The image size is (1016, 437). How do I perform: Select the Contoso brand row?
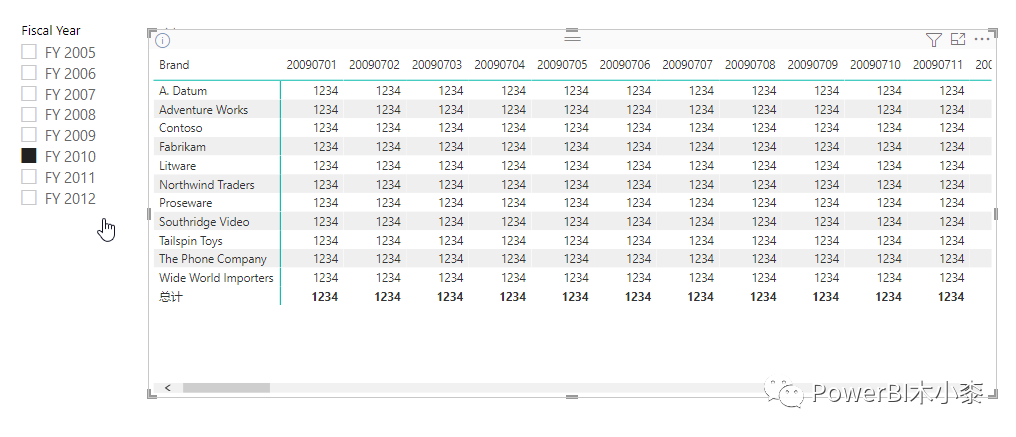tap(181, 128)
